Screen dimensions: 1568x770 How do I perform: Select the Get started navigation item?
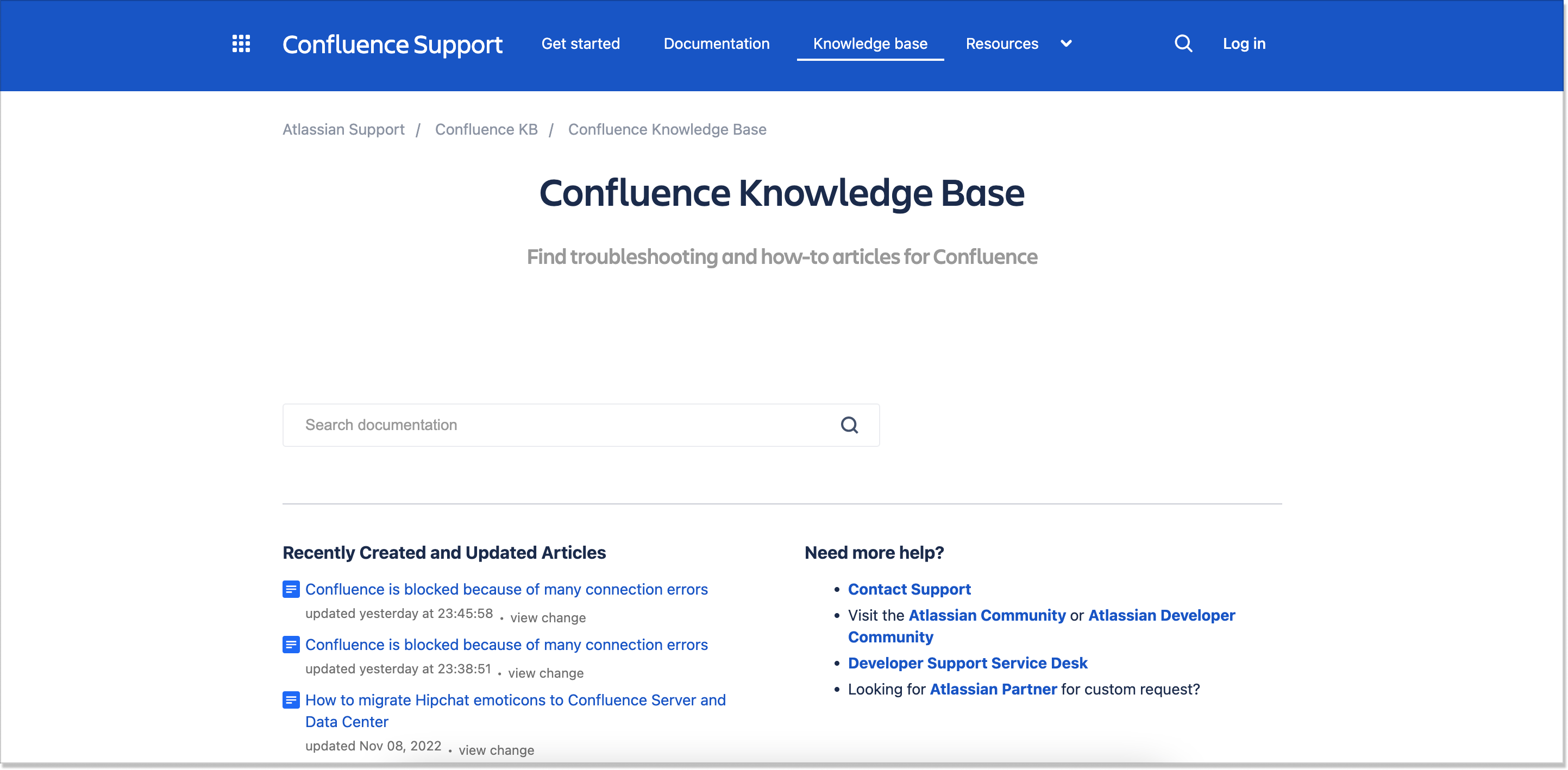580,43
